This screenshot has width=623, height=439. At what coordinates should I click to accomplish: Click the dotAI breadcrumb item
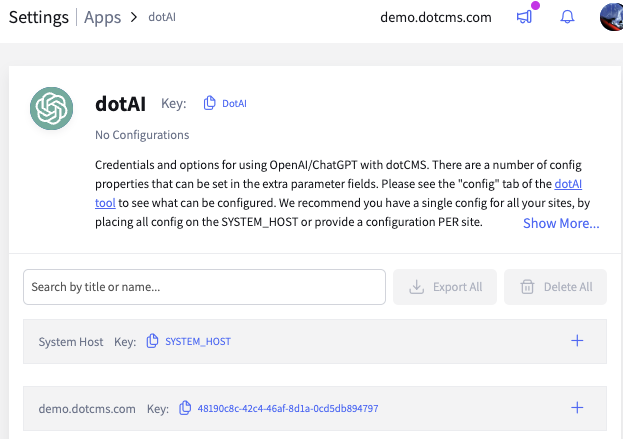point(162,17)
